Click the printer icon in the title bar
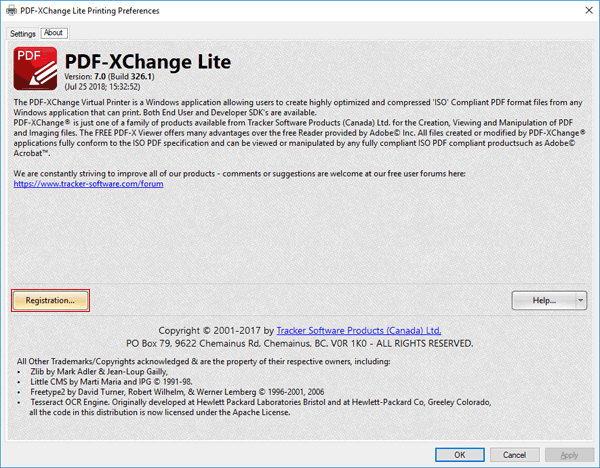Image resolution: width=600 pixels, height=468 pixels. pos(12,9)
